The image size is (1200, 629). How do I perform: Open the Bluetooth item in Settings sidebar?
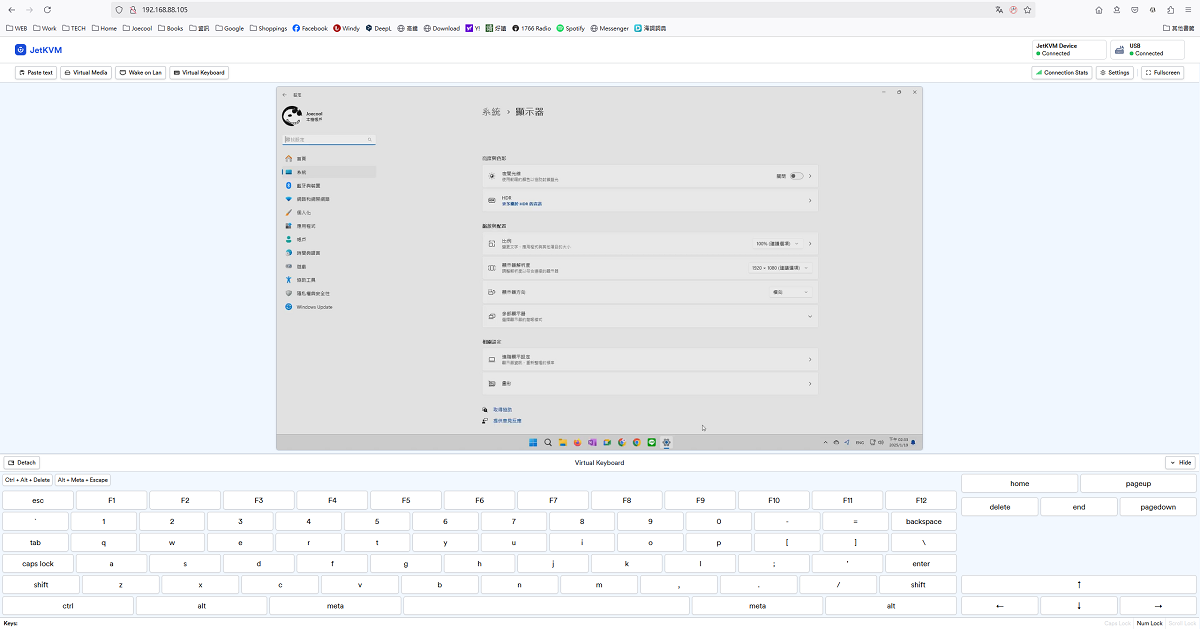coord(329,186)
